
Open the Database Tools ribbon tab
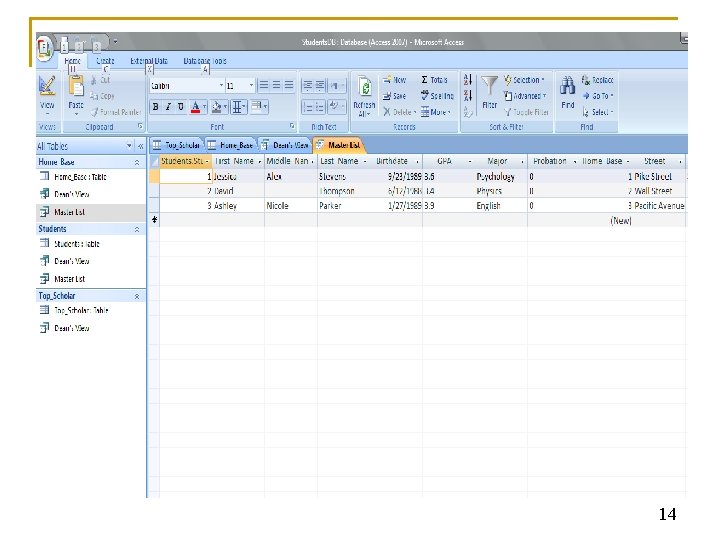205,61
